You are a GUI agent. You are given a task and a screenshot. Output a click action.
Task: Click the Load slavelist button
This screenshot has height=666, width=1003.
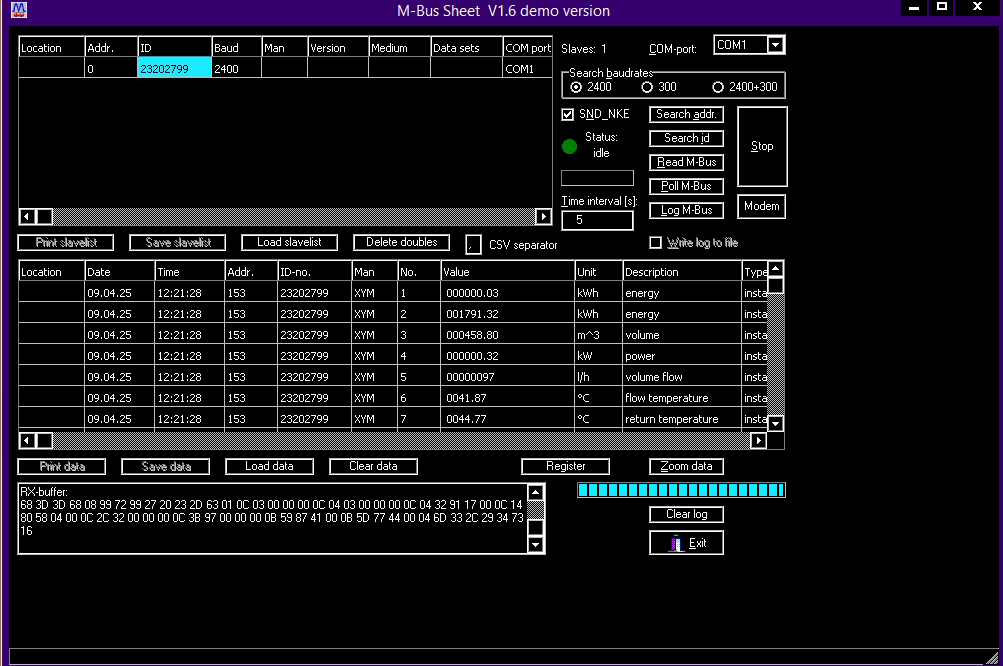(290, 242)
